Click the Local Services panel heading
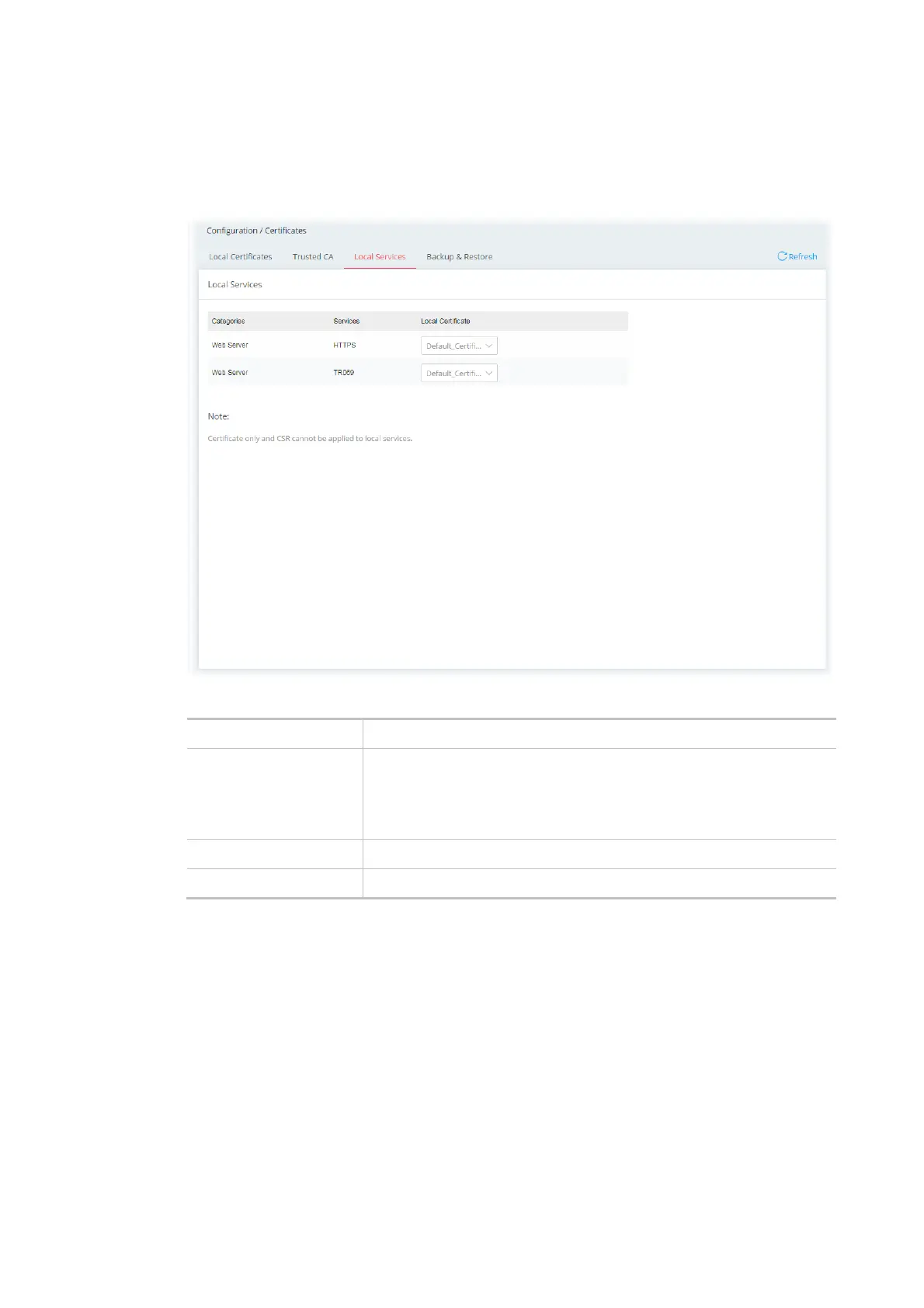 click(x=234, y=284)
